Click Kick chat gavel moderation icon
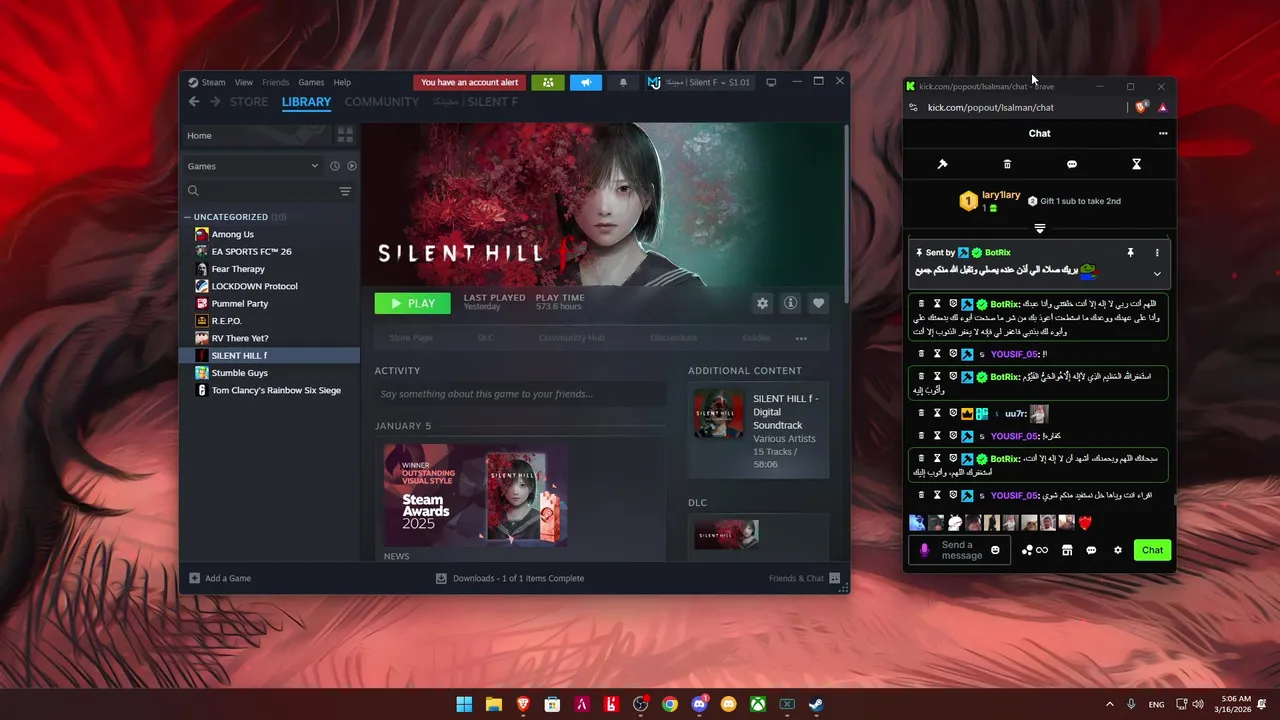The height and width of the screenshot is (720, 1280). point(942,164)
